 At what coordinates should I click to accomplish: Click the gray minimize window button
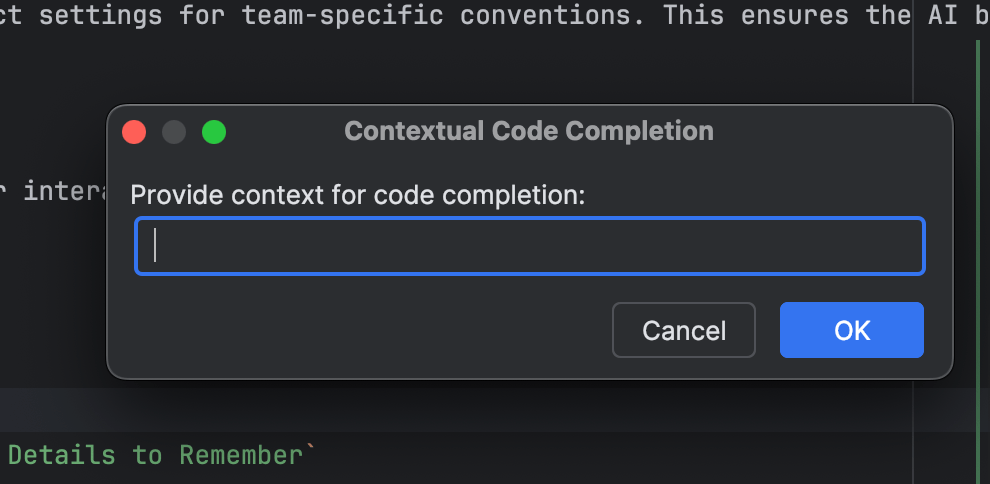click(x=174, y=132)
